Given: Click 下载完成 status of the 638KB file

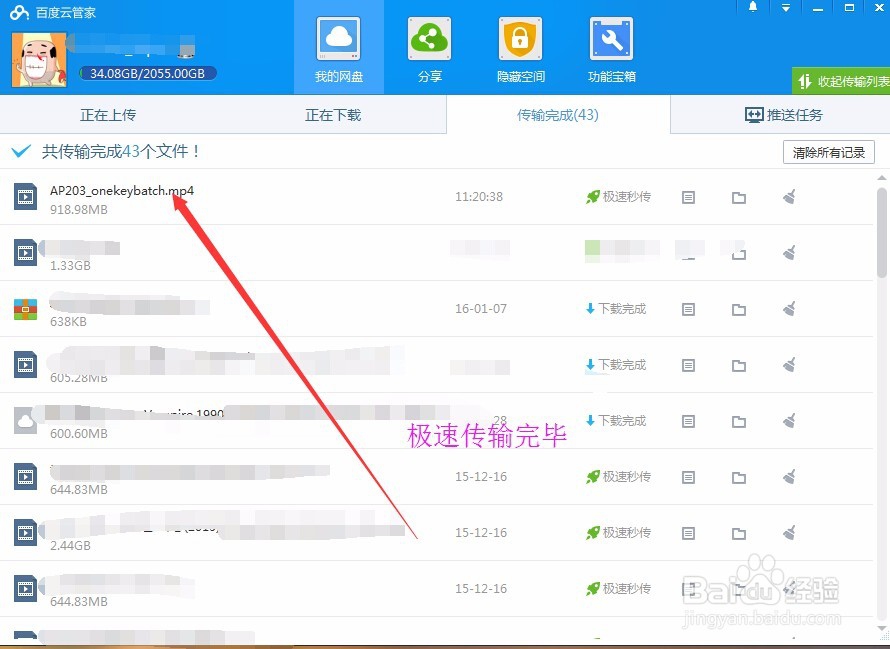Looking at the screenshot, I should point(616,309).
